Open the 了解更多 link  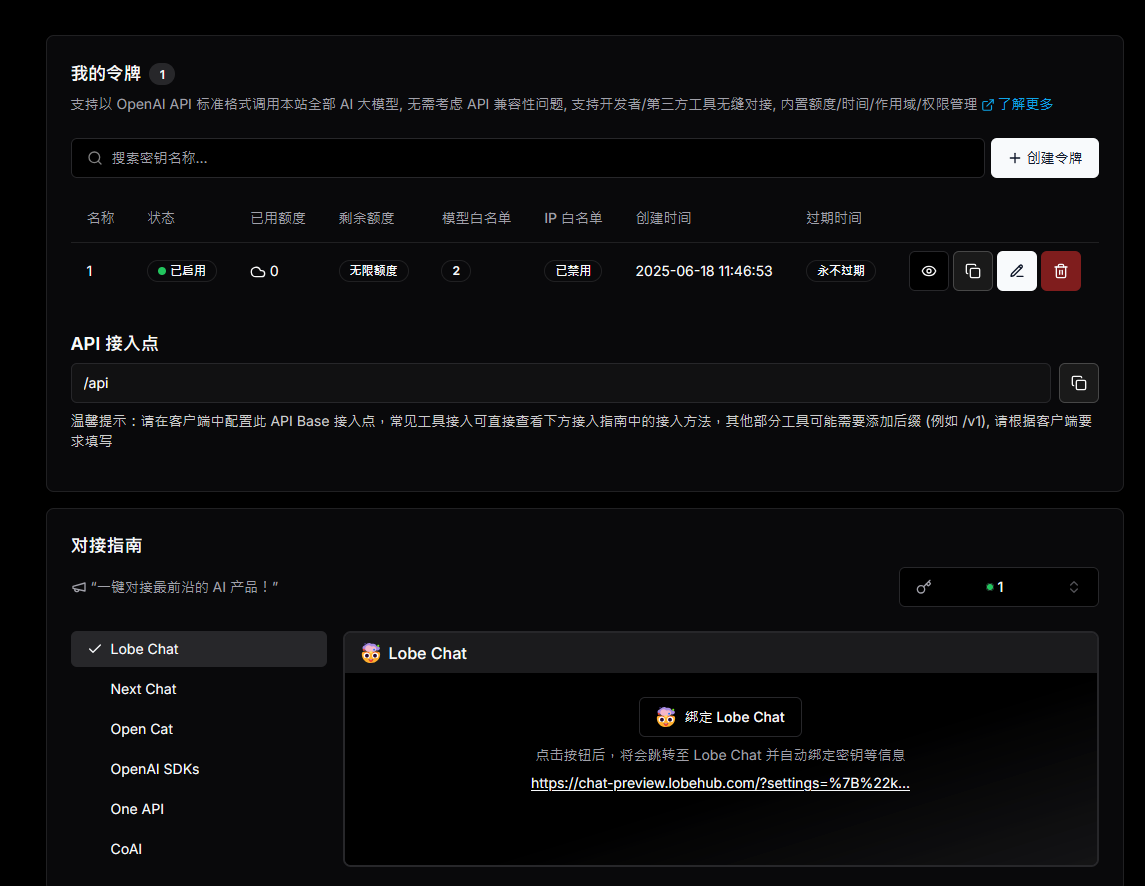tap(1018, 104)
